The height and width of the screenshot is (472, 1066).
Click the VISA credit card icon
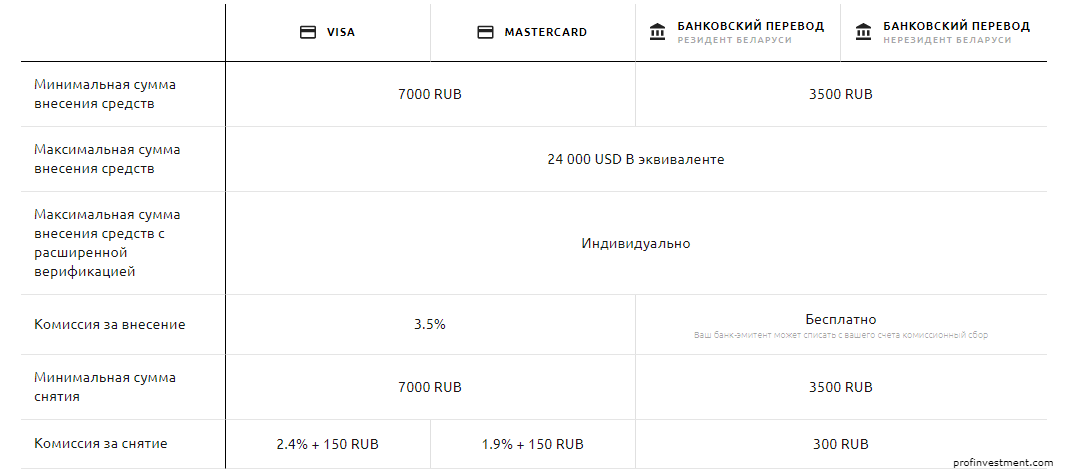tap(308, 33)
